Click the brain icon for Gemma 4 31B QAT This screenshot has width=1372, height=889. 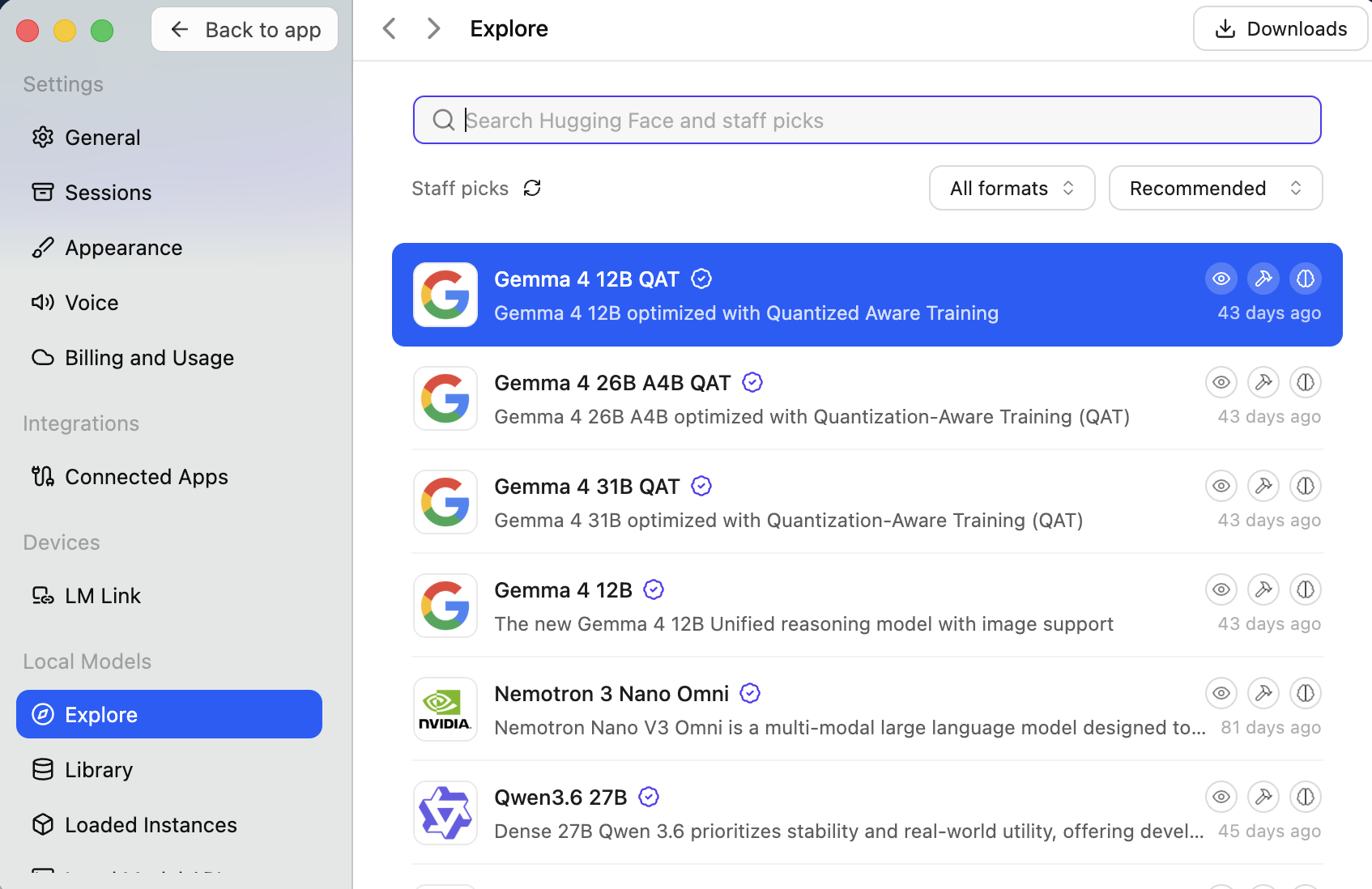pyautogui.click(x=1306, y=486)
